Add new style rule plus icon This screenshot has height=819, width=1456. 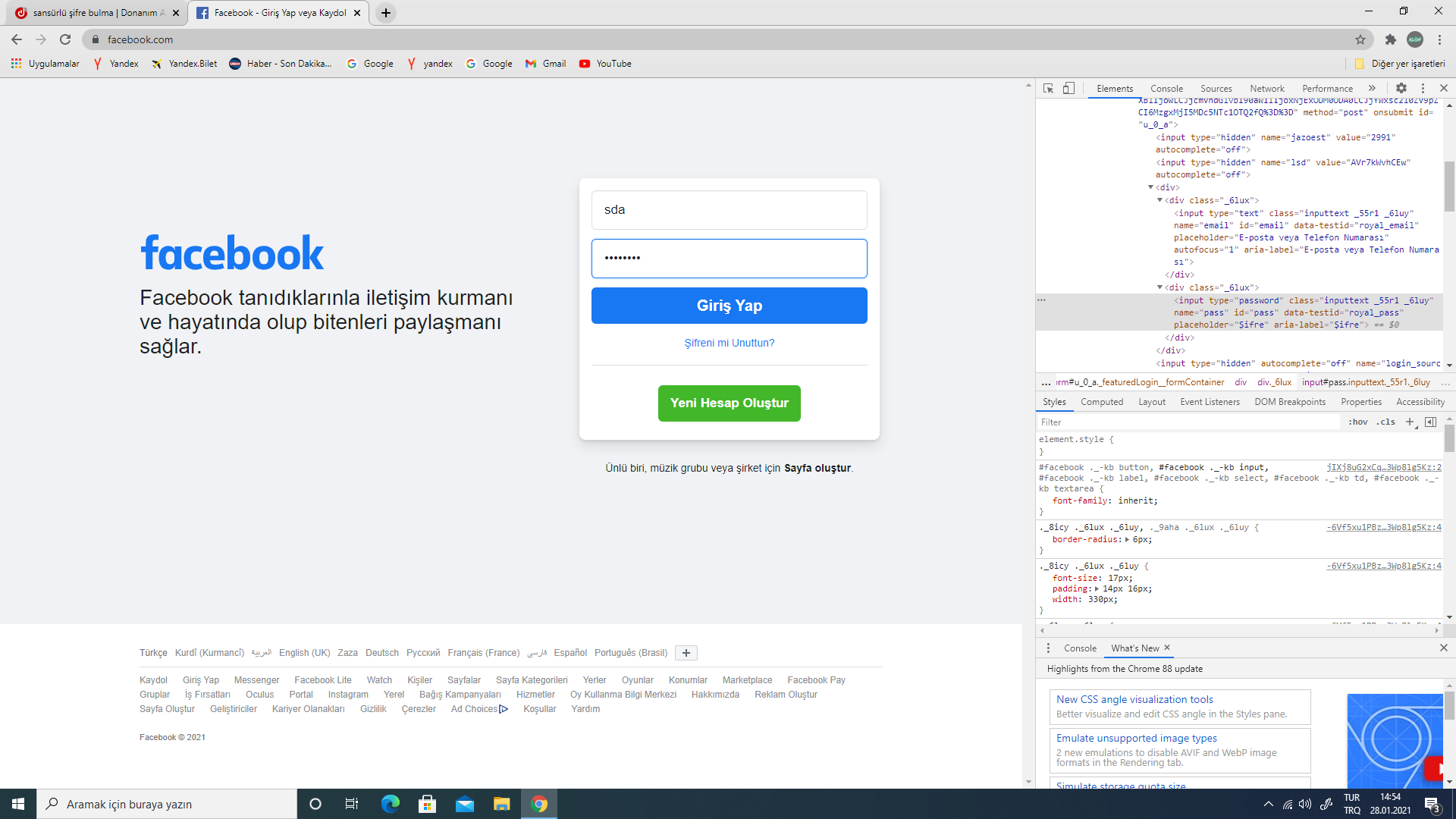1410,422
